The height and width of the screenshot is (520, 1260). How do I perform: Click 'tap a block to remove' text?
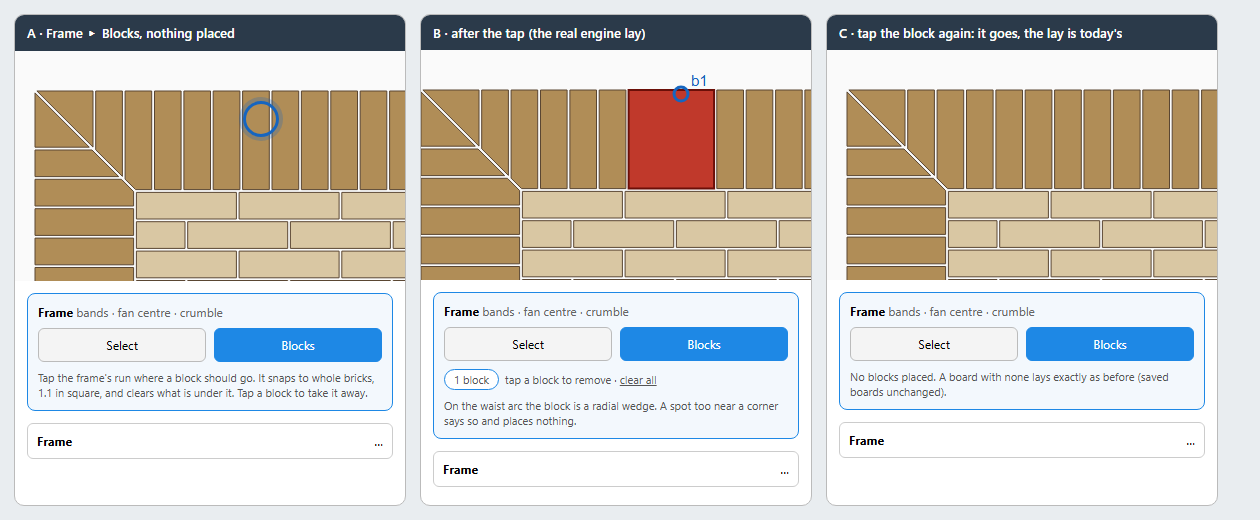[559, 380]
